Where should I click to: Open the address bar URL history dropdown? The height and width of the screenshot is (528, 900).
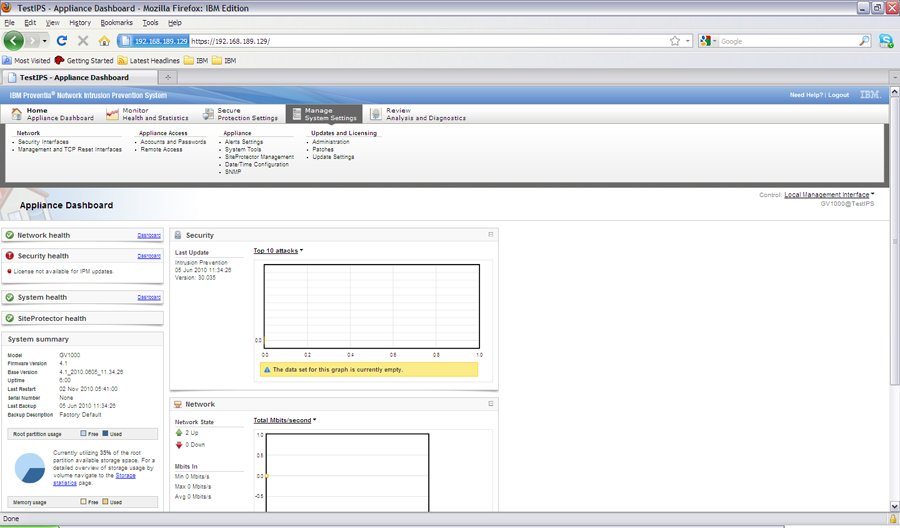pyautogui.click(x=688, y=41)
